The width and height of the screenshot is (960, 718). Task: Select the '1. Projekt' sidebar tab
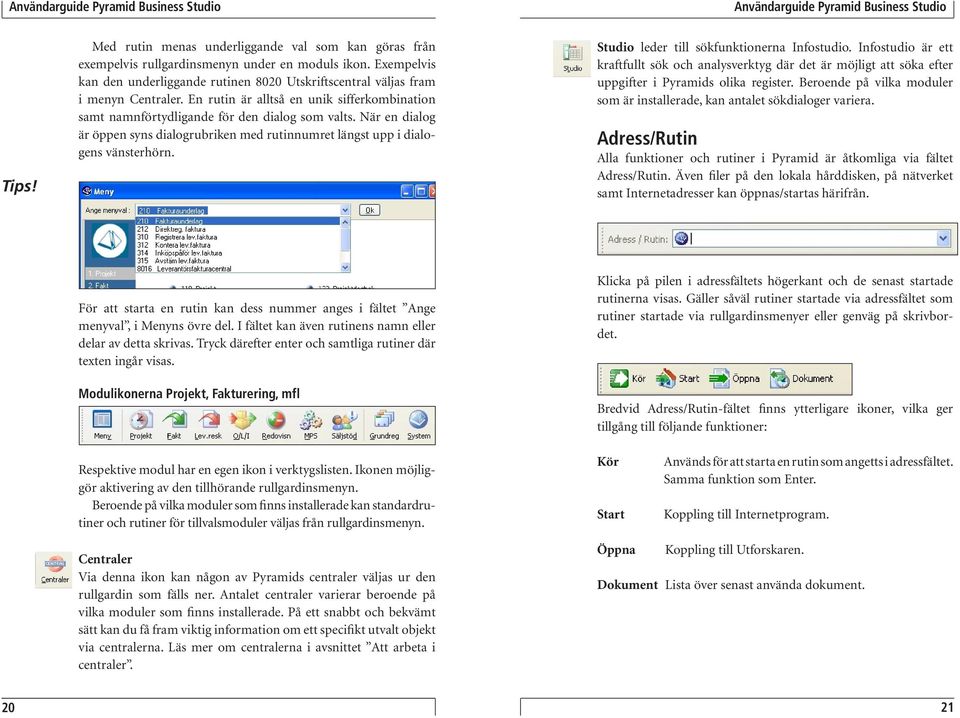tap(108, 274)
